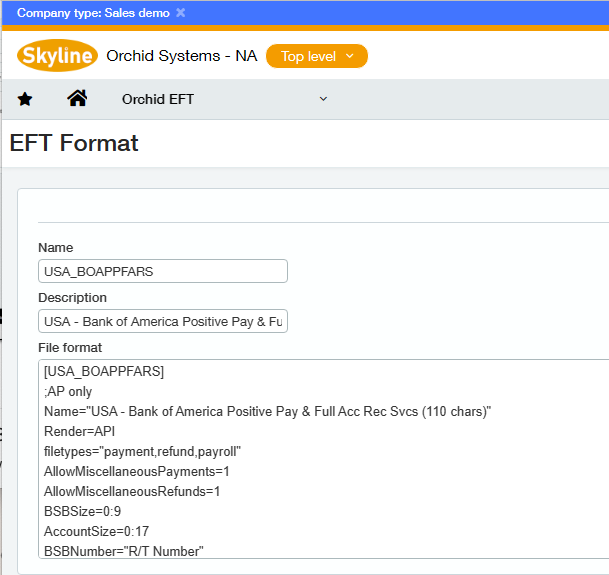The image size is (609, 575).
Task: Click the Name field label
Action: coord(56,247)
